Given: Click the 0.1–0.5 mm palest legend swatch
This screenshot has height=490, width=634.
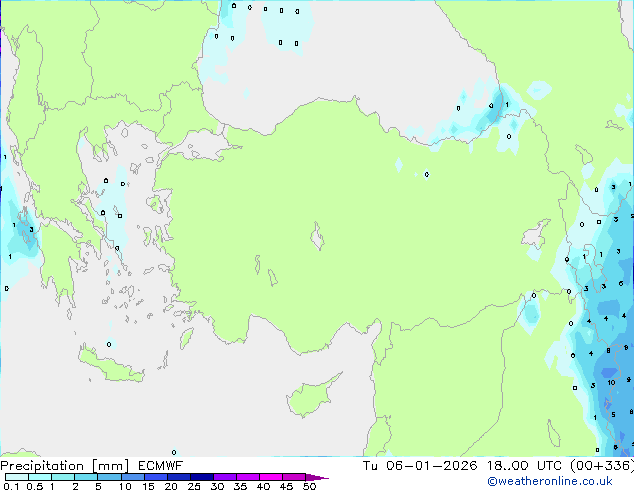Looking at the screenshot, I should pos(17,477).
